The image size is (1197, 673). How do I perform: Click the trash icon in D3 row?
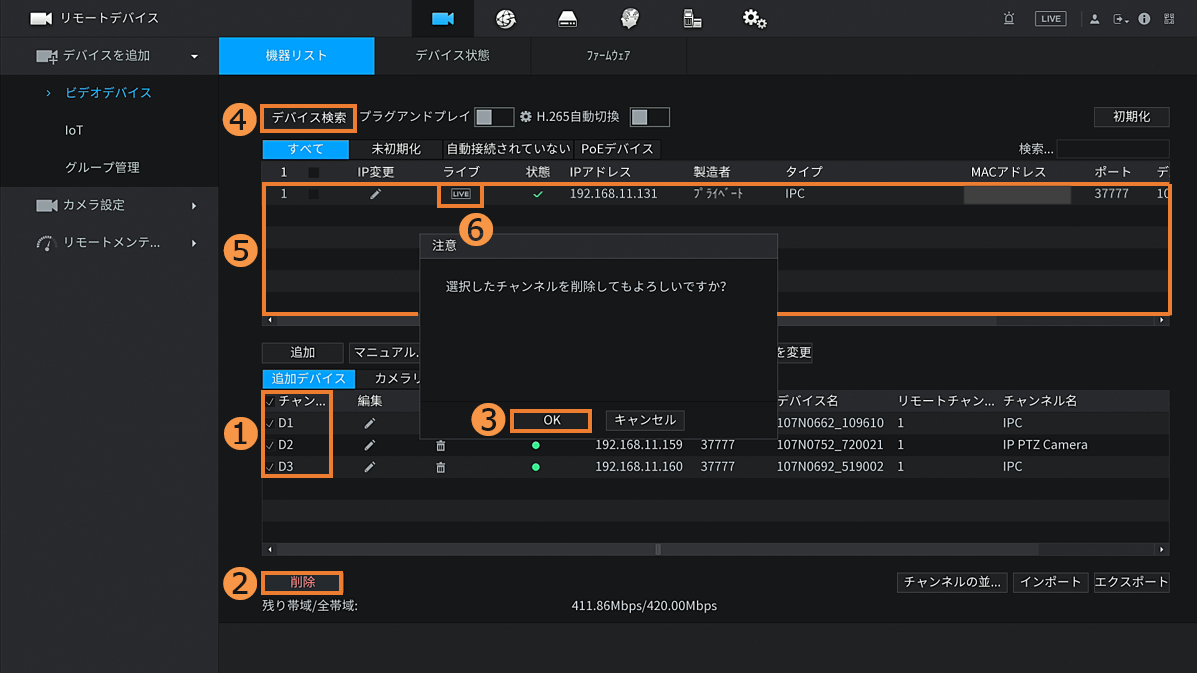tap(440, 467)
